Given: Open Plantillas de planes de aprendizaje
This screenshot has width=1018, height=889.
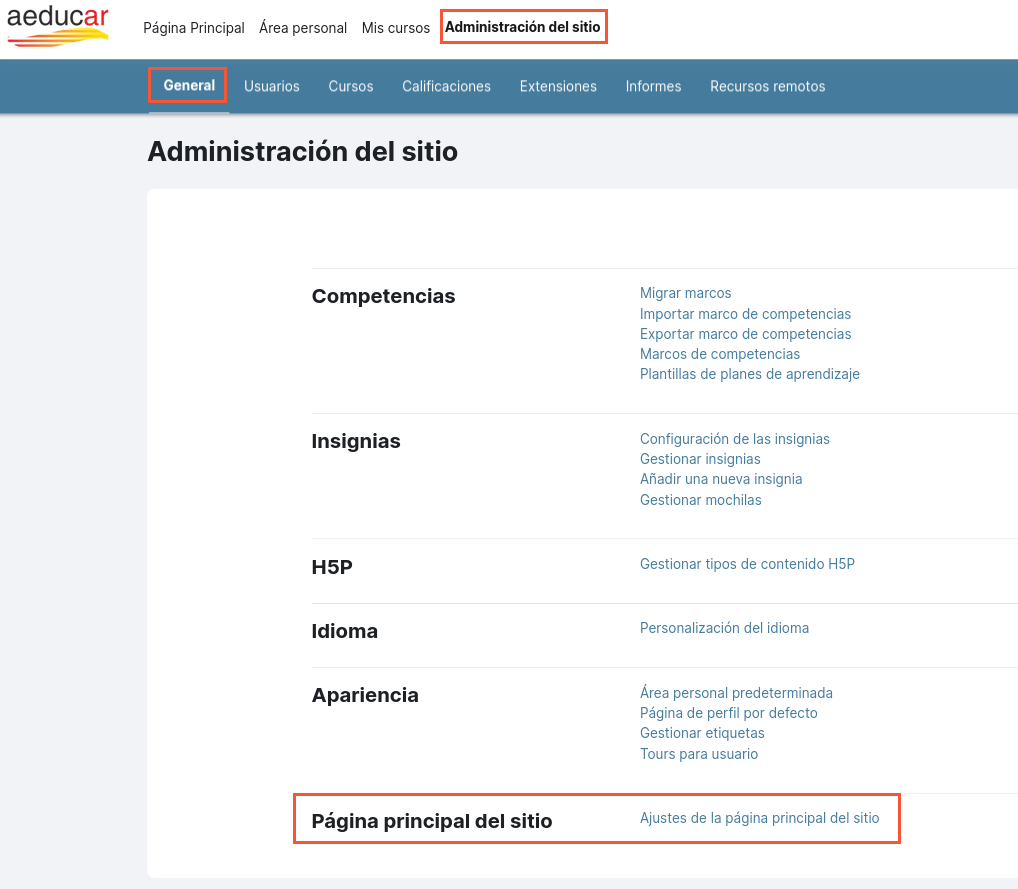Looking at the screenshot, I should [x=749, y=374].
